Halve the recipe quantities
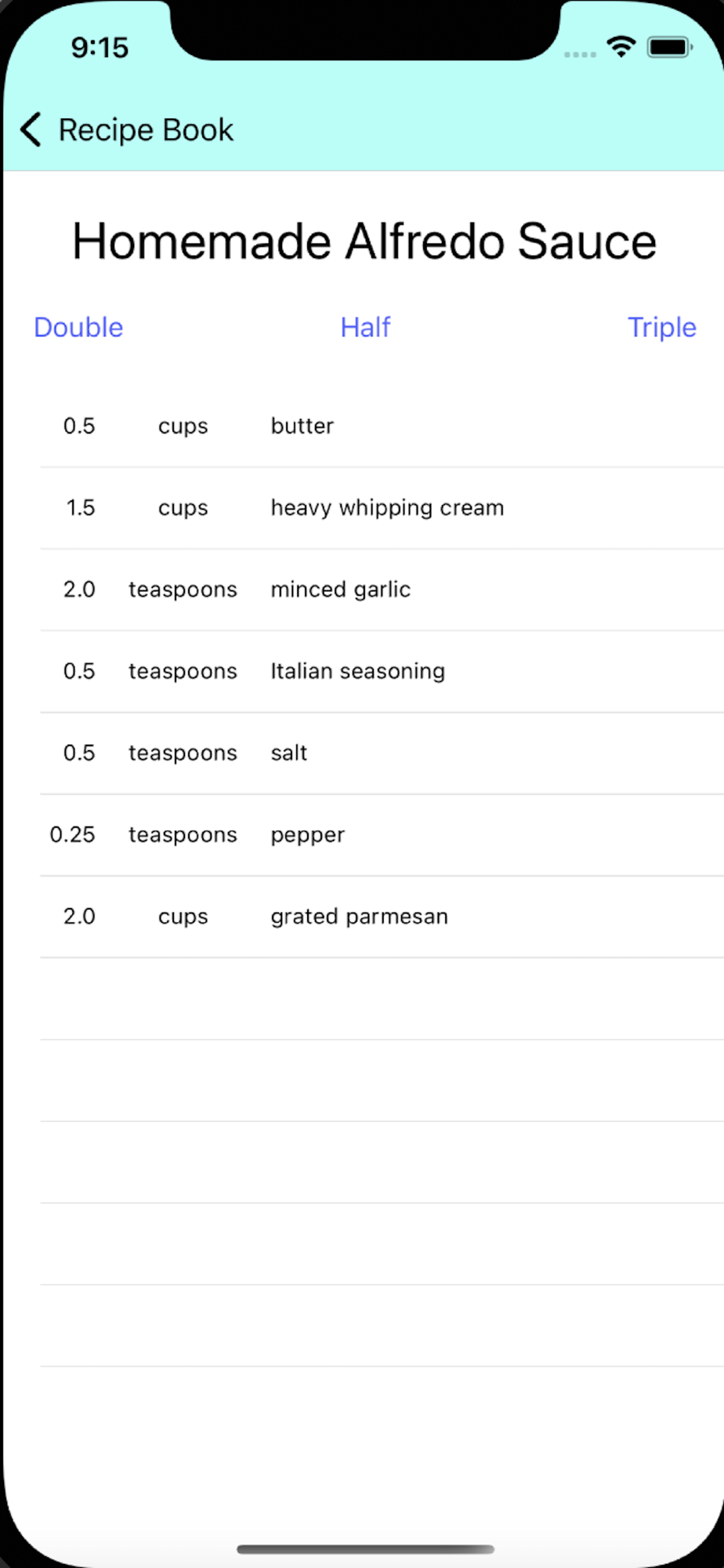The width and height of the screenshot is (724, 1568). click(x=365, y=327)
